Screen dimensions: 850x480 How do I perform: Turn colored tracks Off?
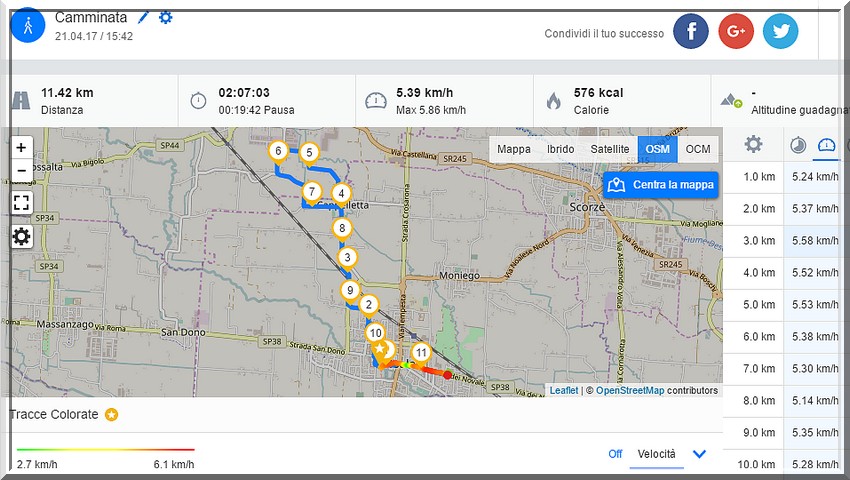pos(615,454)
